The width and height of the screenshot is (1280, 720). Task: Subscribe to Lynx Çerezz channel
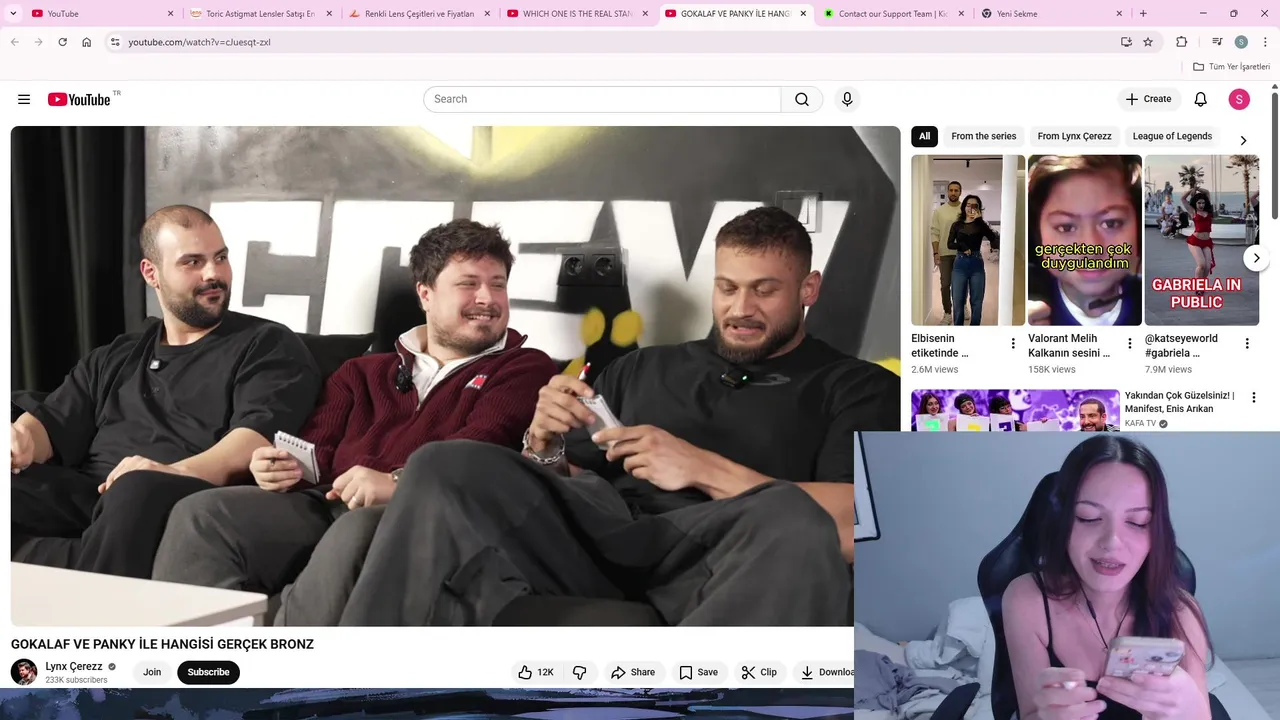pyautogui.click(x=208, y=672)
